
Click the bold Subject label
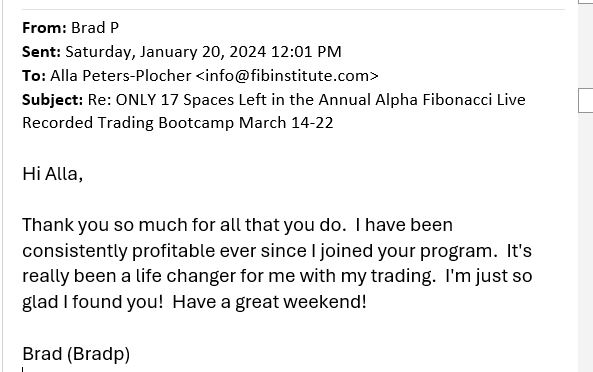[x=53, y=100]
